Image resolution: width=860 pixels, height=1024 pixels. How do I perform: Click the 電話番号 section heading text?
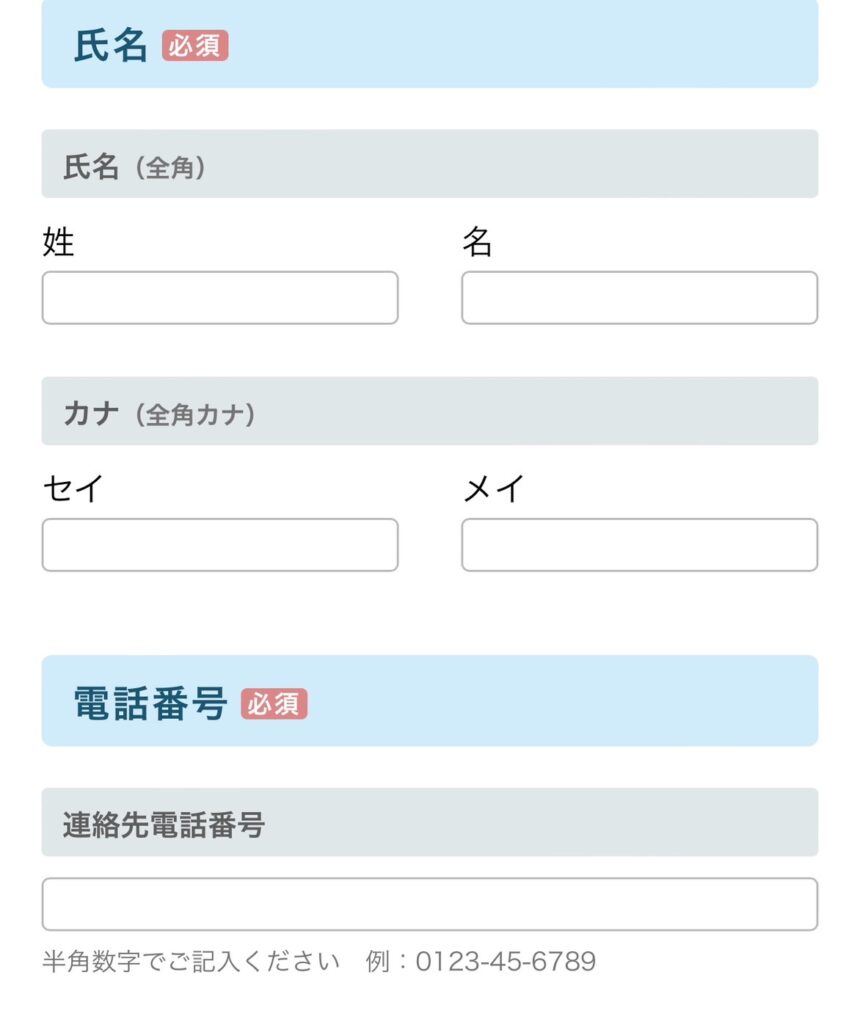coord(151,704)
